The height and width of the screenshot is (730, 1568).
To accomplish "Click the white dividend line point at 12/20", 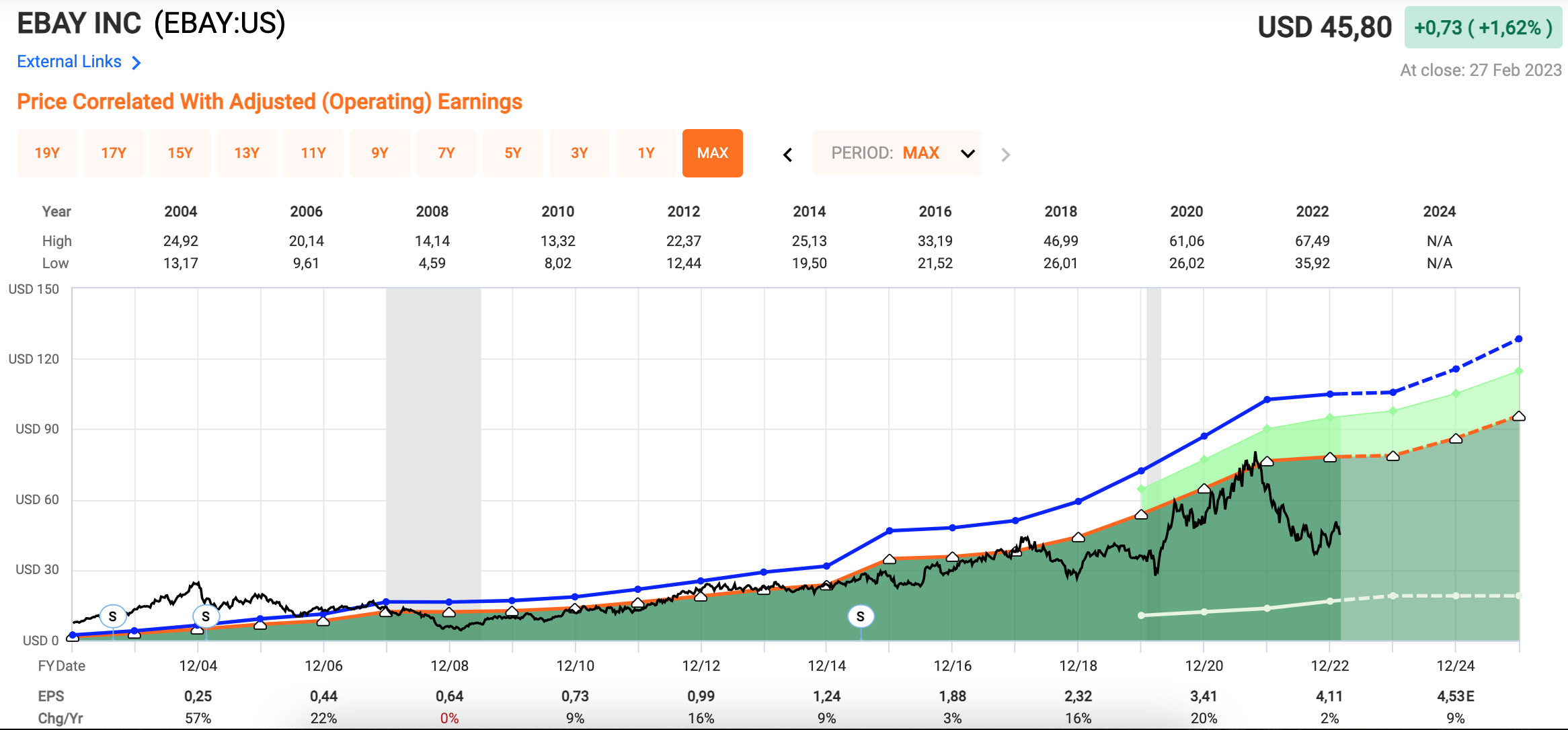I will [x=1204, y=612].
